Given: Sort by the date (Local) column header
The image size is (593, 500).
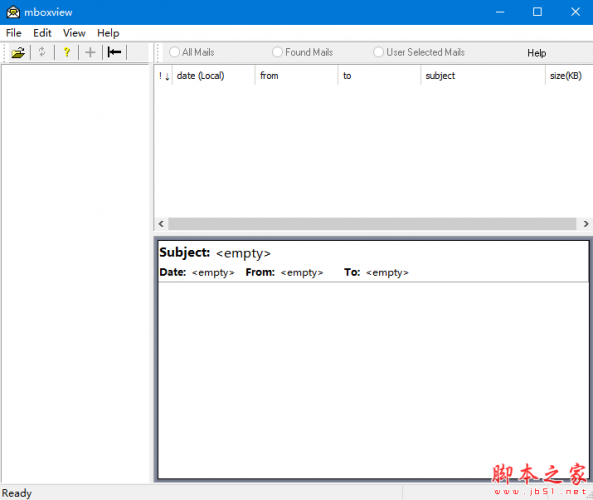Looking at the screenshot, I should pyautogui.click(x=214, y=76).
